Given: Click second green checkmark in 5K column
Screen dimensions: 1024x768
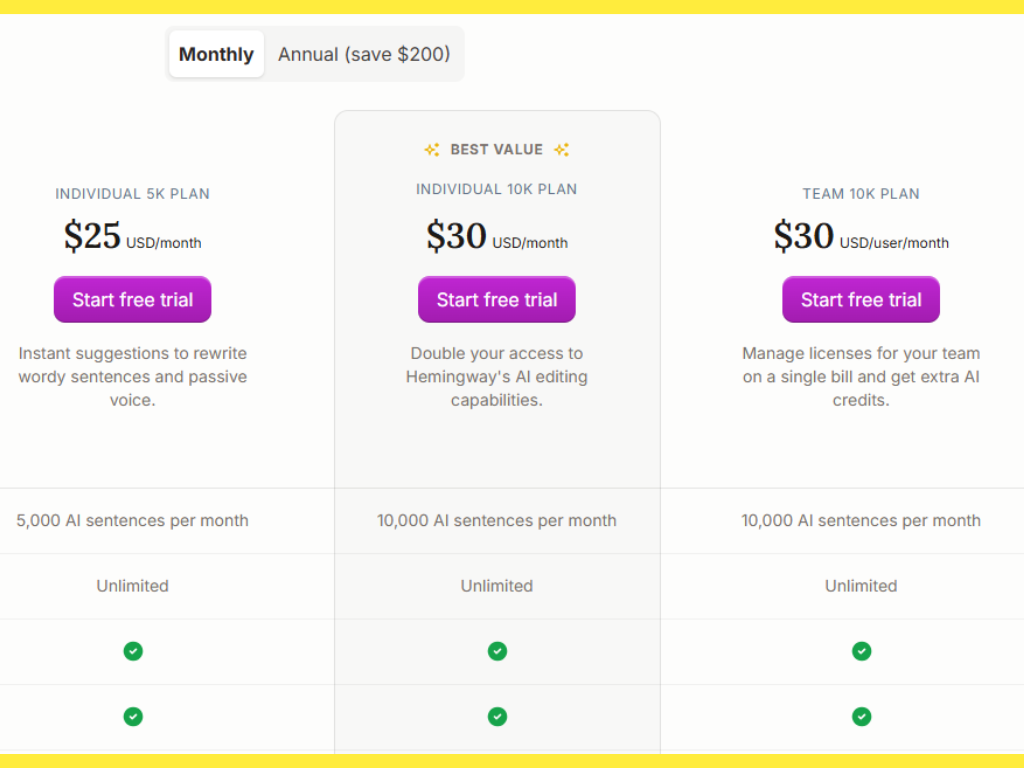Looking at the screenshot, I should tap(133, 716).
